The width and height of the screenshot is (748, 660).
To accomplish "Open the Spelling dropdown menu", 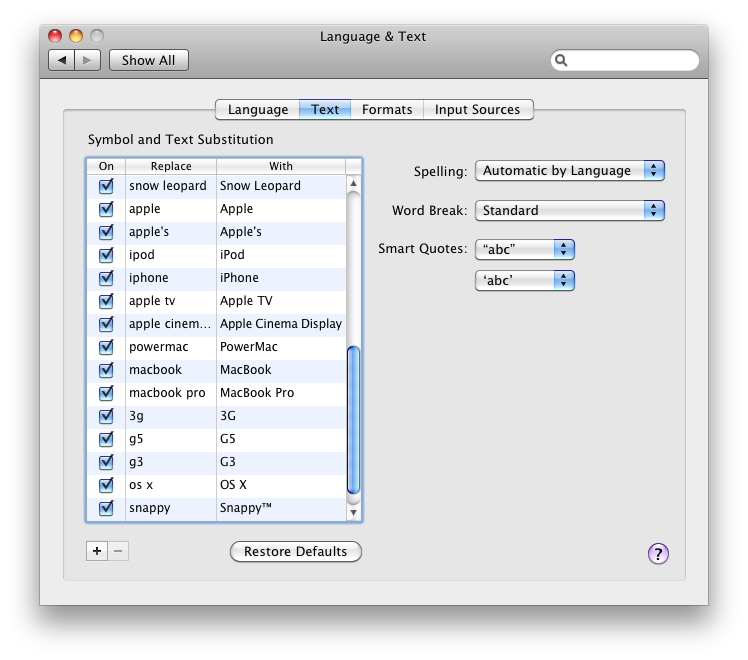I will [570, 170].
